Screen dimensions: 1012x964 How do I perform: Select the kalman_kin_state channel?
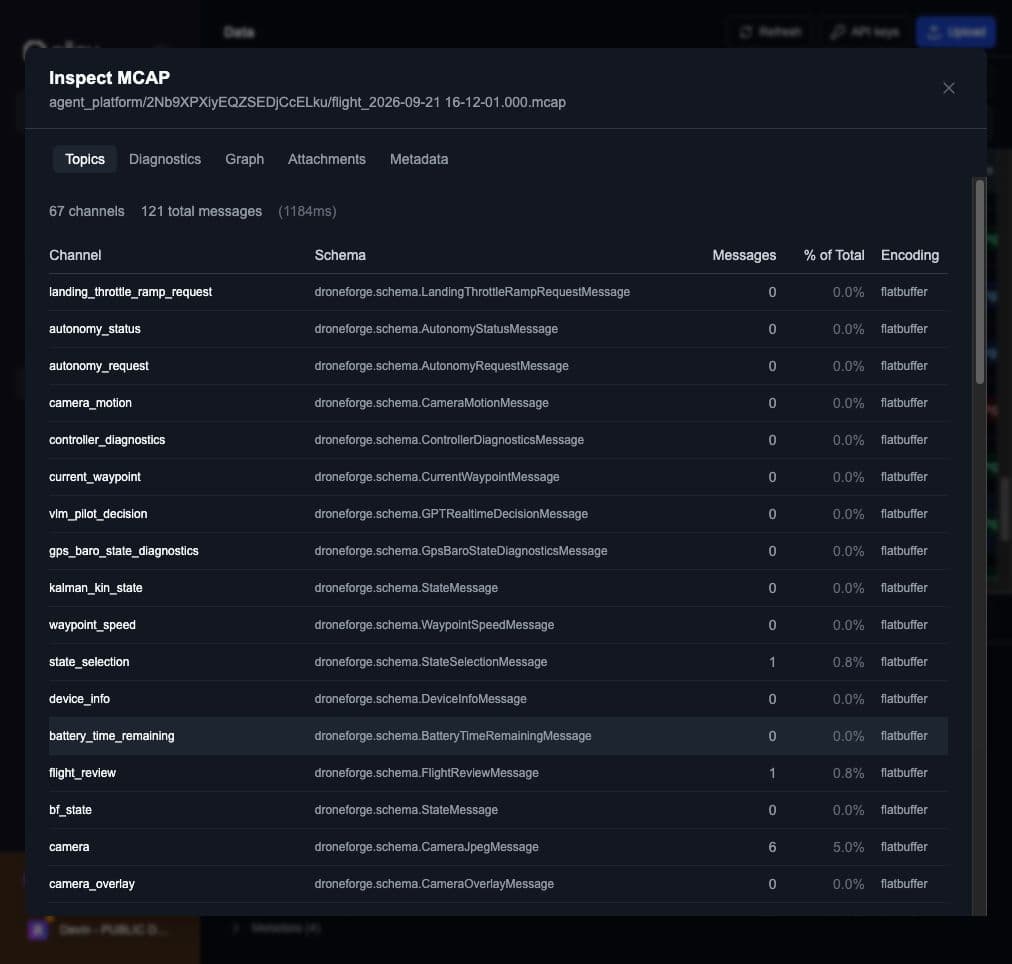pos(96,588)
